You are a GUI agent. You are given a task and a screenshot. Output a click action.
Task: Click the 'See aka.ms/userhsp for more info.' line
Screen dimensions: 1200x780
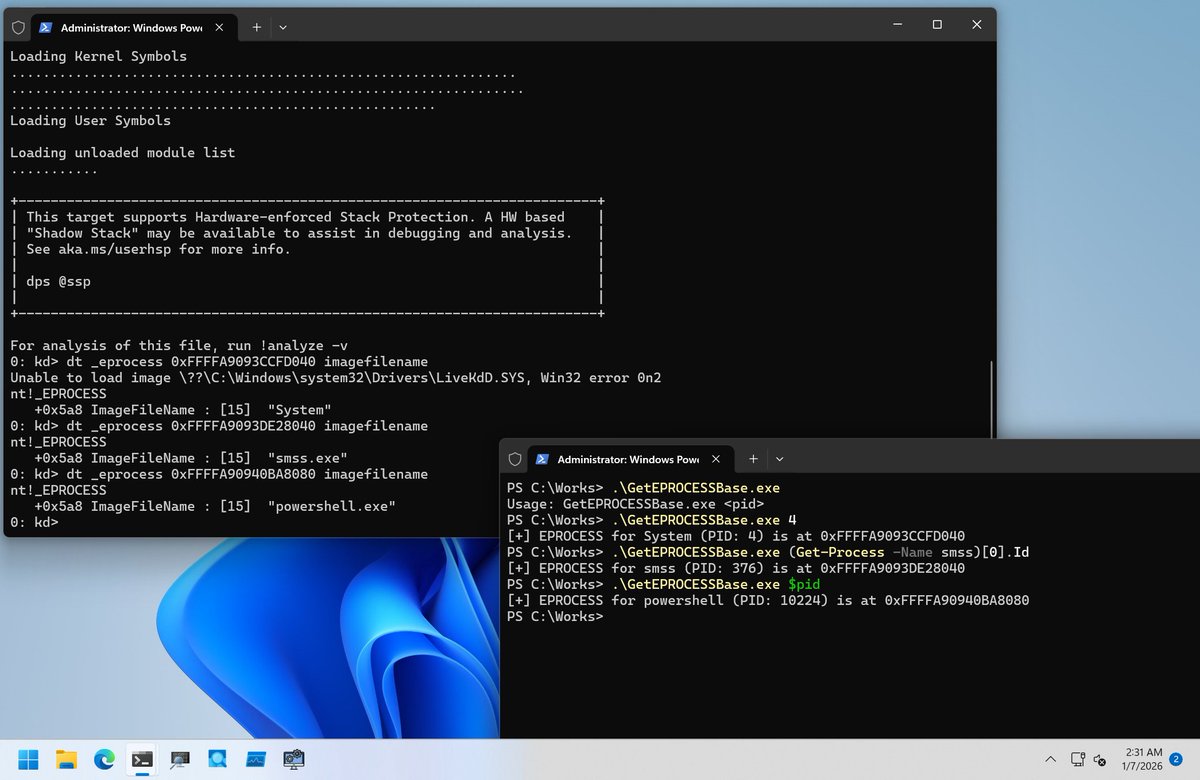pyautogui.click(x=158, y=249)
